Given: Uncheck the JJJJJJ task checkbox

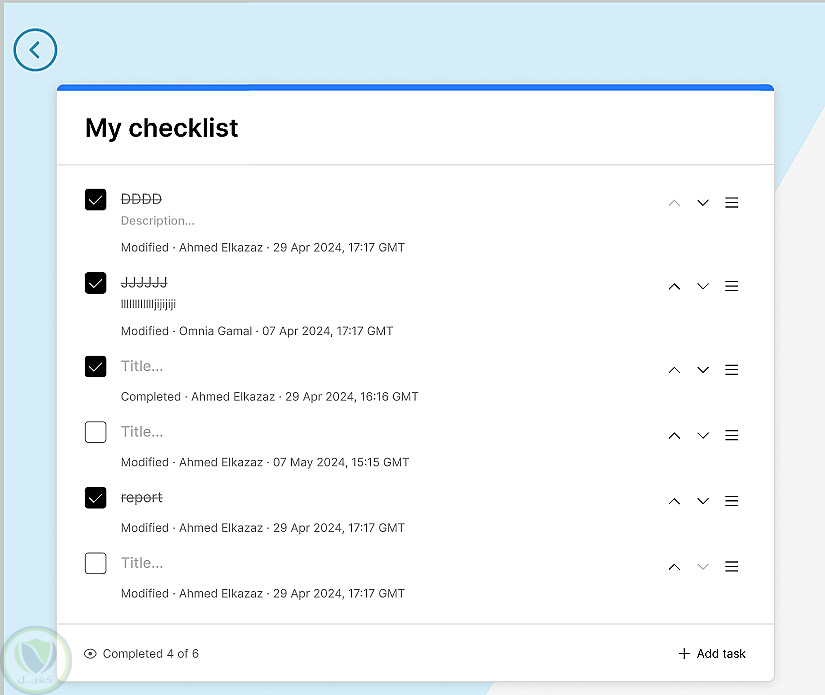Looking at the screenshot, I should (x=96, y=283).
